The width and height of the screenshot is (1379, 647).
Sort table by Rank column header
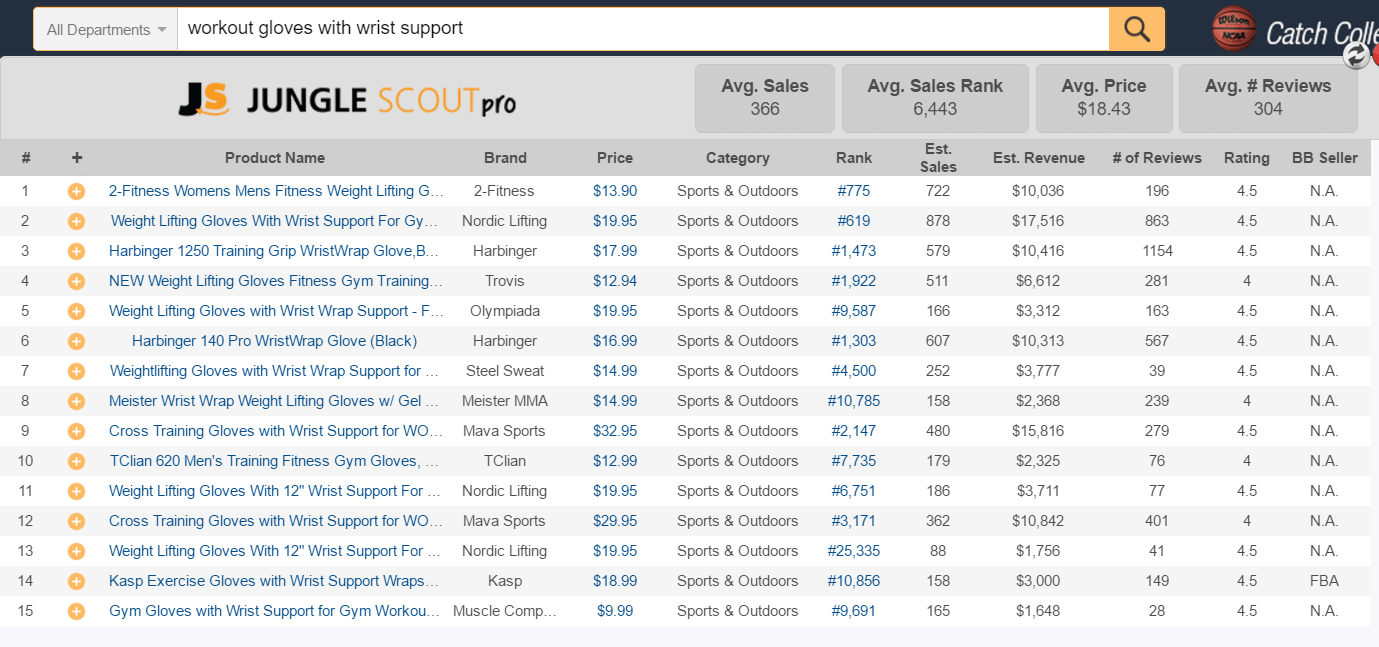[854, 158]
